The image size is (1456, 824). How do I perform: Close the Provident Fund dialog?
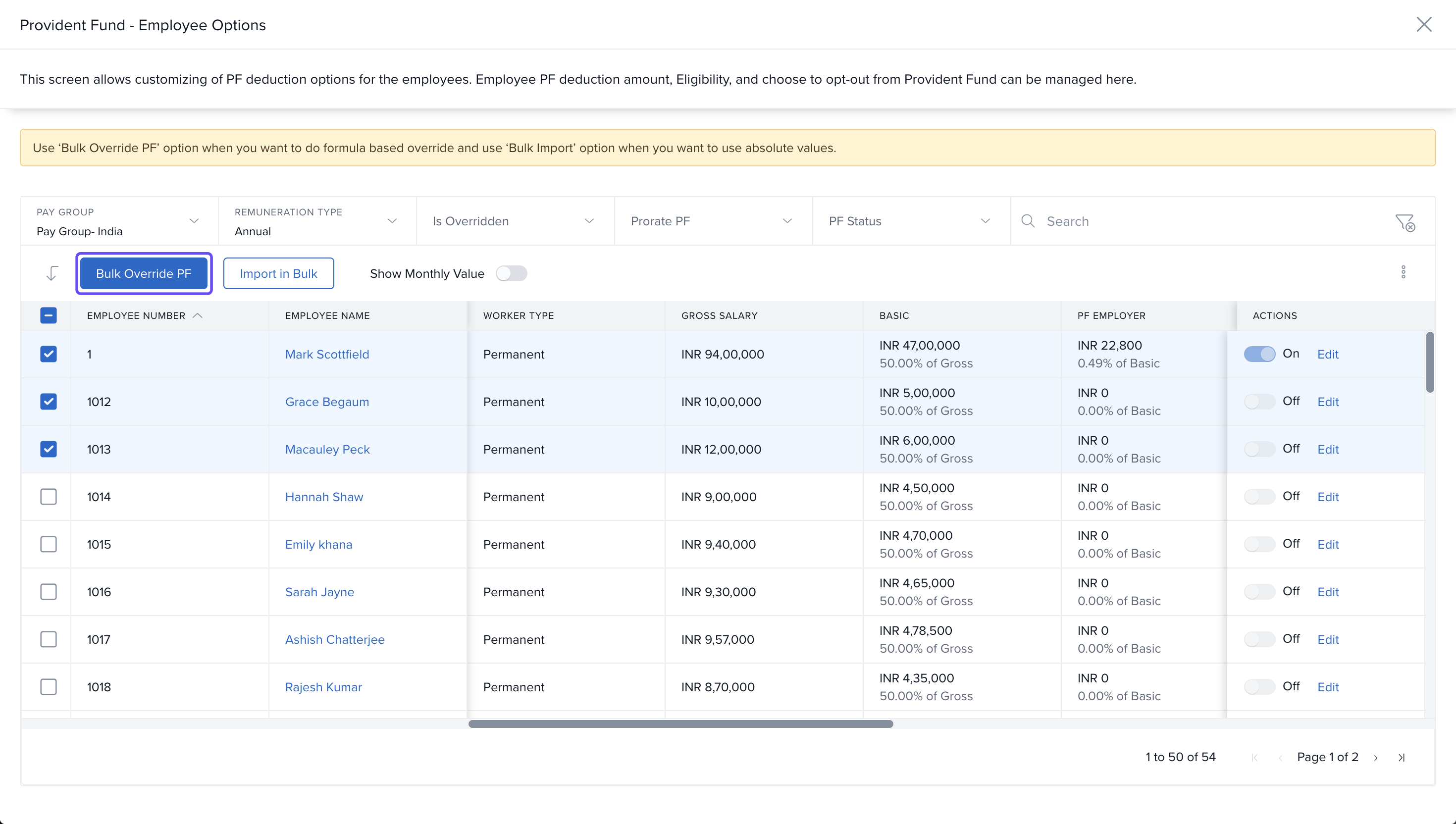pos(1424,24)
